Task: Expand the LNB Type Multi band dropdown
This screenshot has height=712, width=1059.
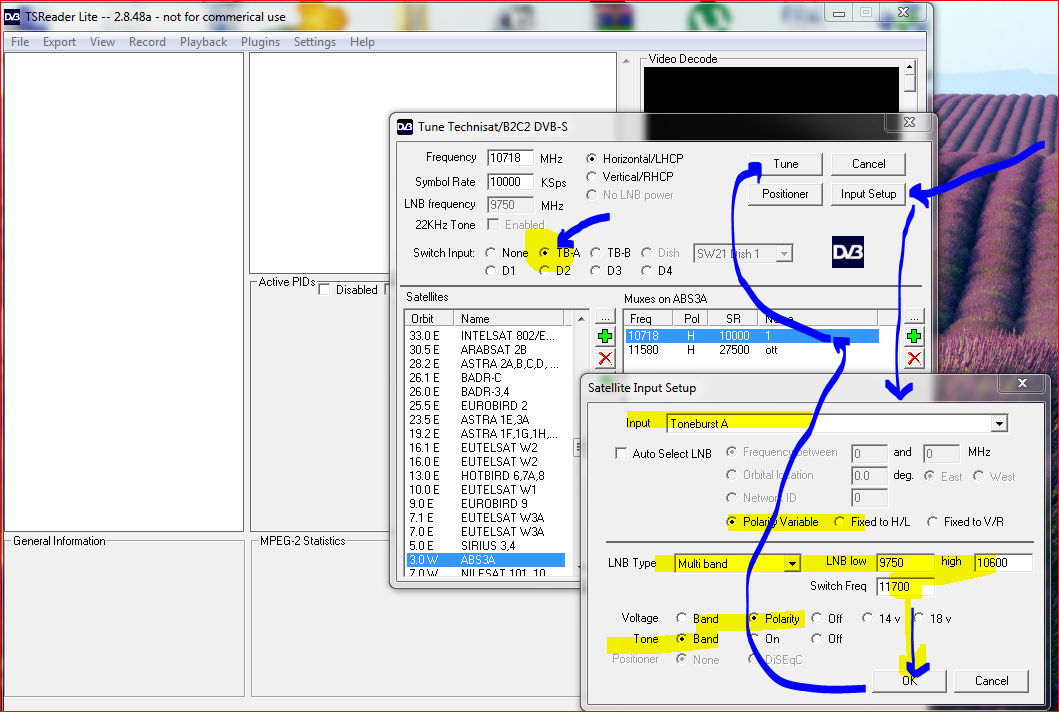Action: [792, 564]
